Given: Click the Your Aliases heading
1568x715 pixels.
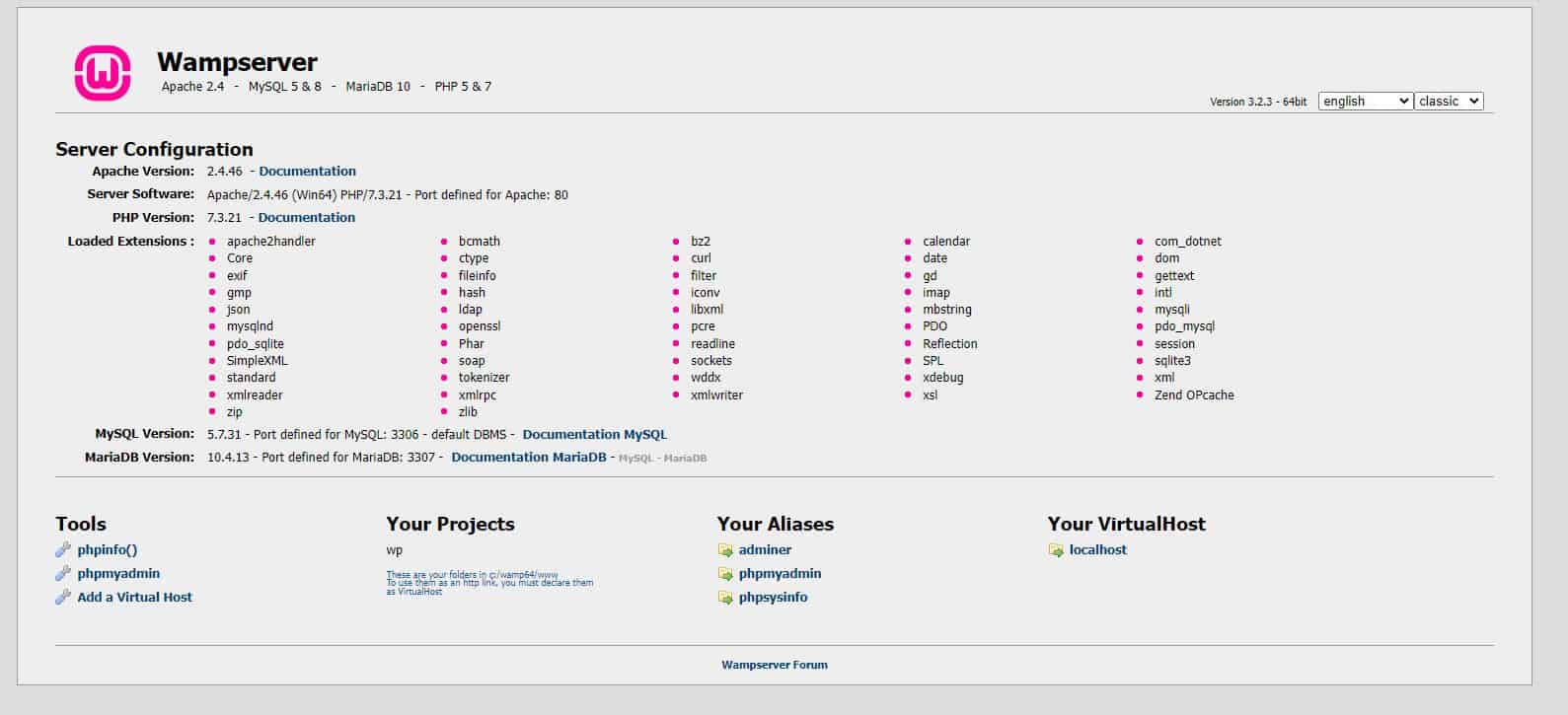Looking at the screenshot, I should point(776,524).
